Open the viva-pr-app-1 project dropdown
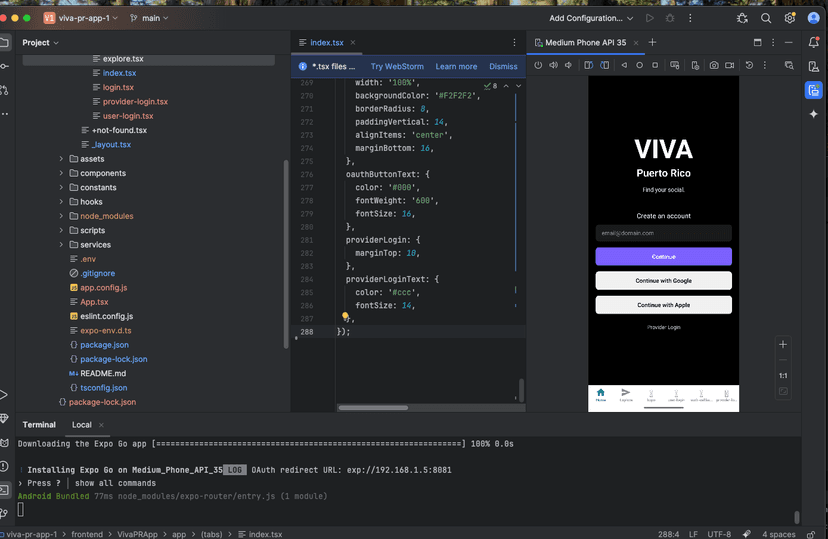 click(x=81, y=18)
